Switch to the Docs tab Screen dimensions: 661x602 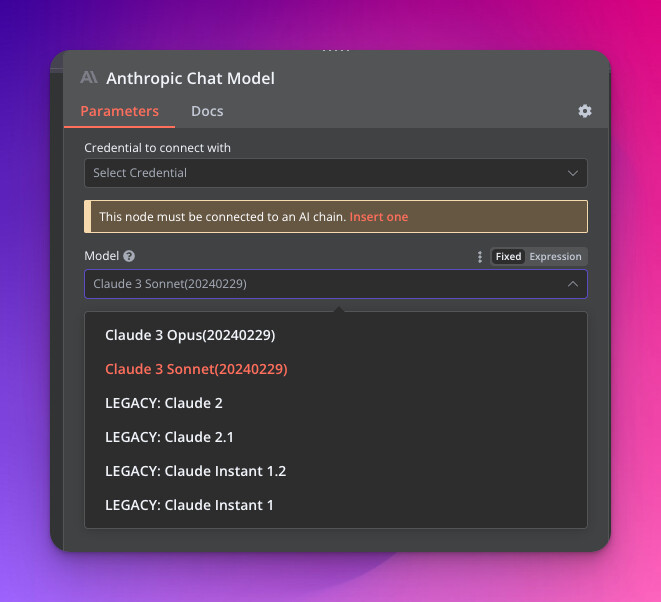pos(207,111)
